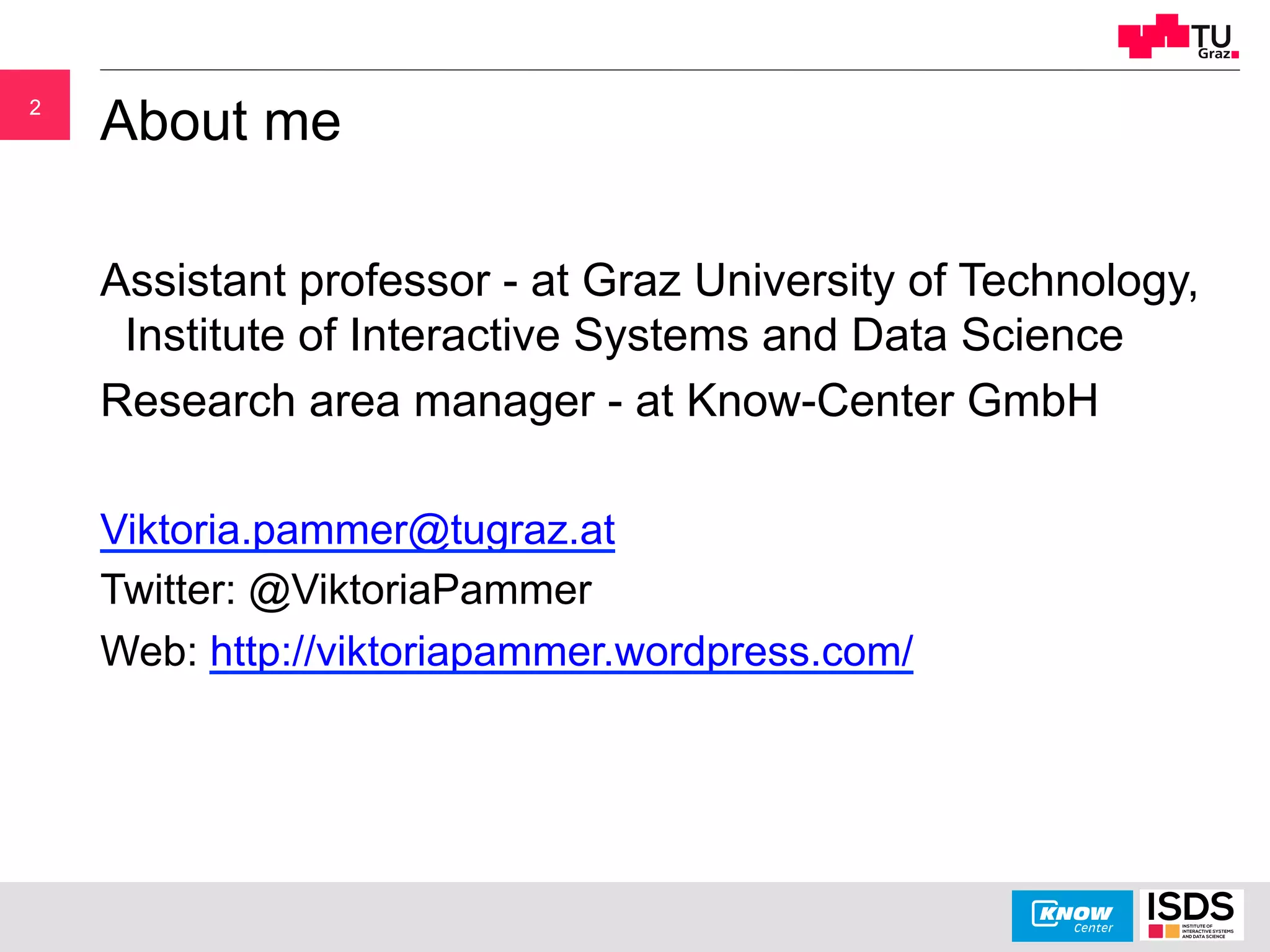Click the Data Science words in body

click(987, 335)
